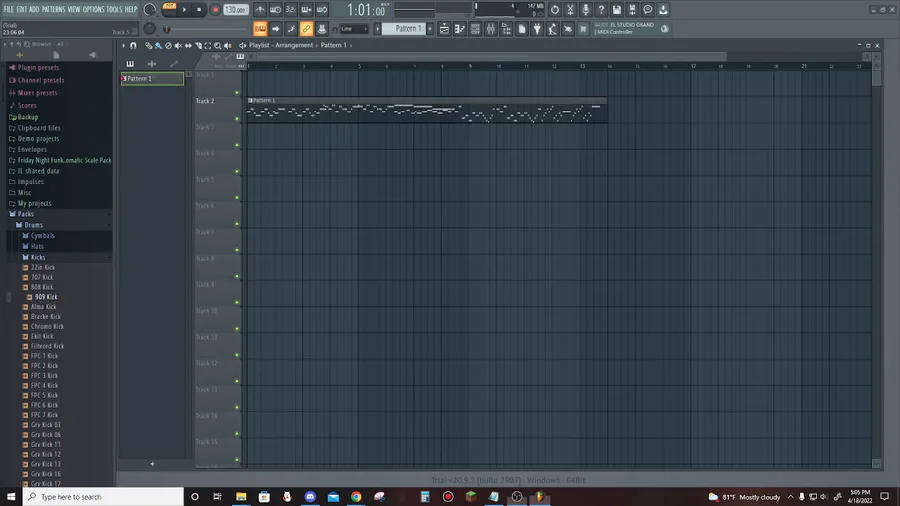The height and width of the screenshot is (506, 900).
Task: Open the ADD menu
Action: point(34,9)
